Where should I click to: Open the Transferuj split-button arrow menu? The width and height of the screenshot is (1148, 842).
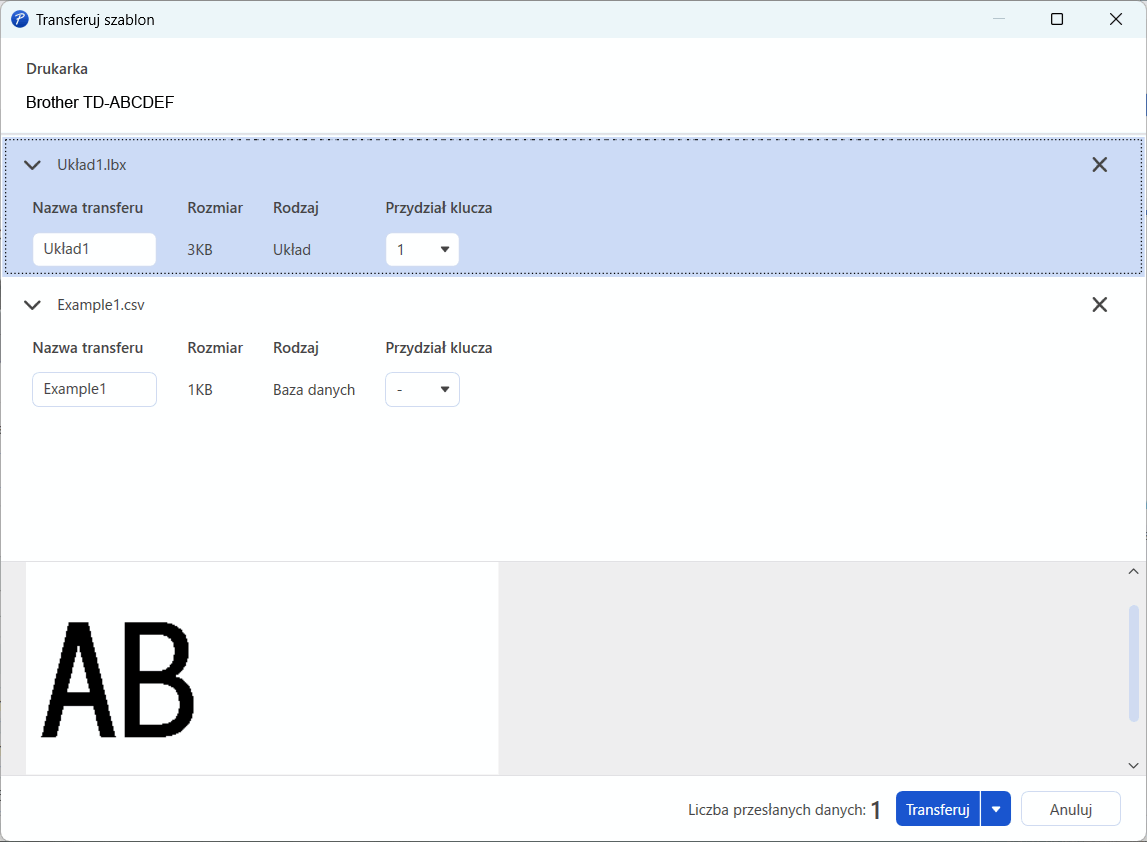996,809
